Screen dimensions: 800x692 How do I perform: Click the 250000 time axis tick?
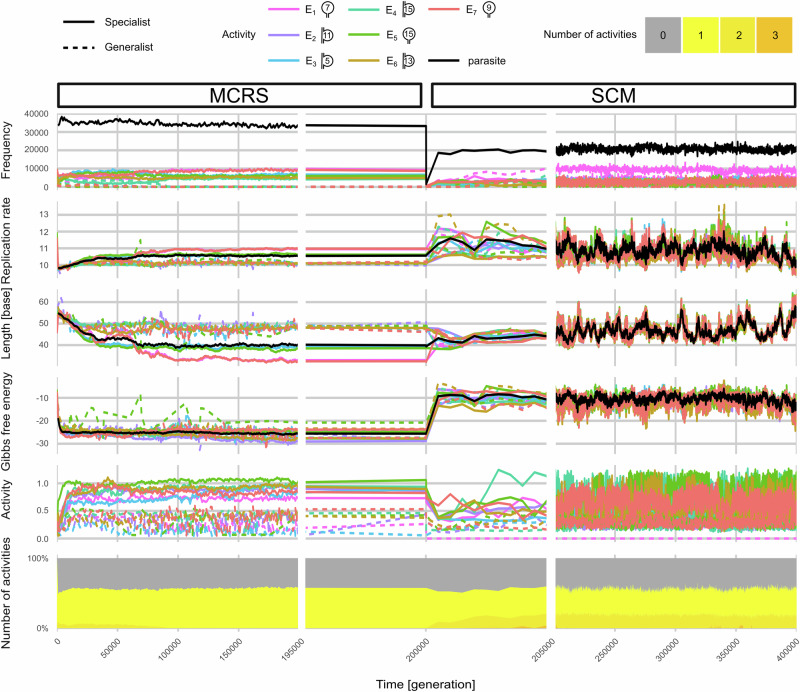pos(606,650)
